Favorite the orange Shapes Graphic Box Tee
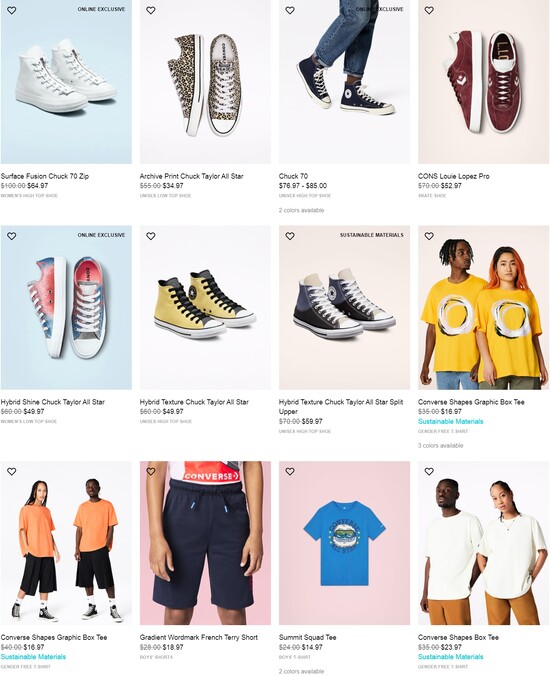This screenshot has width=550, height=676. click(x=12, y=471)
